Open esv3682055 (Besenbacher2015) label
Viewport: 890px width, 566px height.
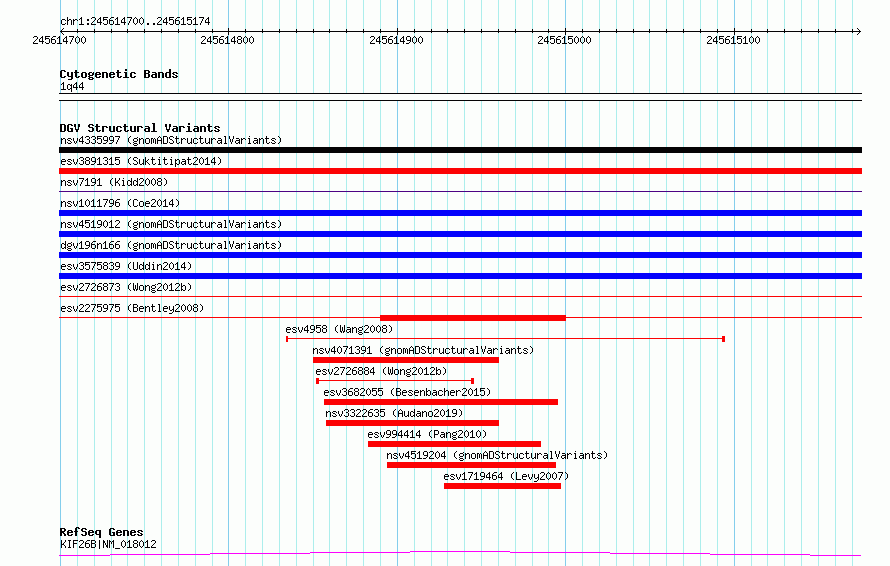click(x=407, y=392)
